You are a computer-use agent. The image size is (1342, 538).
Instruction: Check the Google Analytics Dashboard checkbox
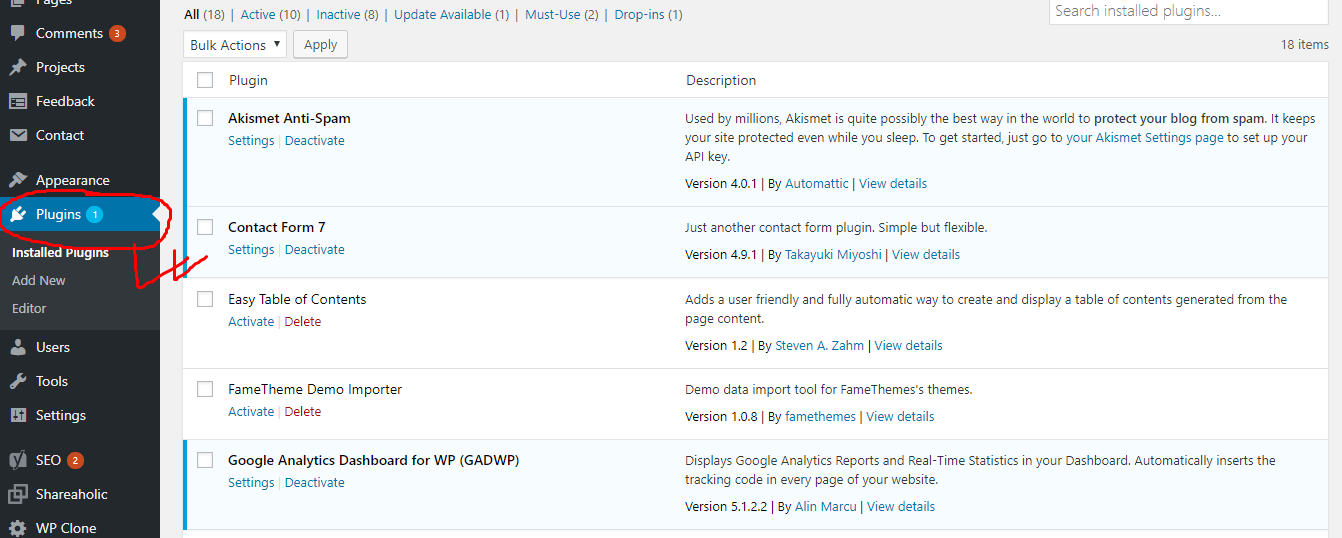pos(205,460)
